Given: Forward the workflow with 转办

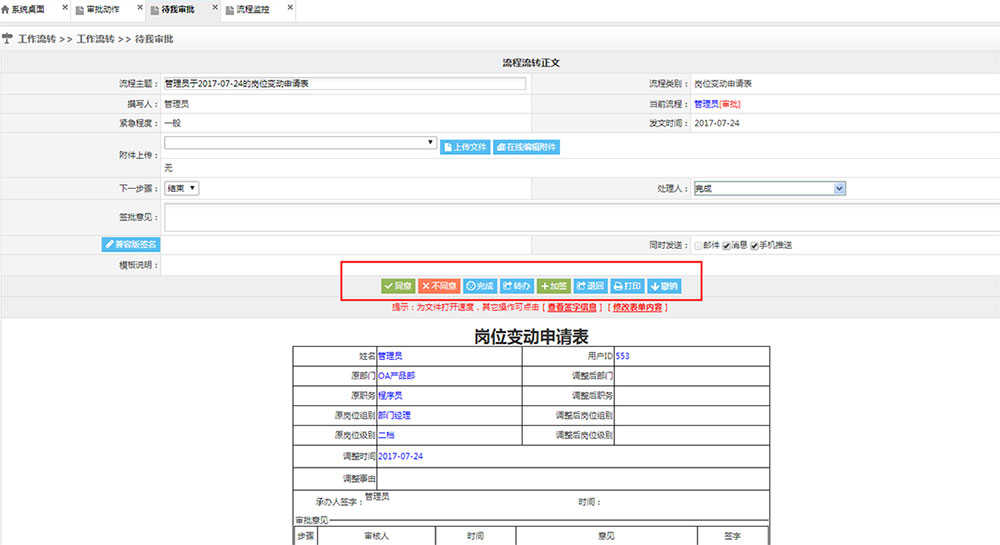Looking at the screenshot, I should pyautogui.click(x=516, y=286).
